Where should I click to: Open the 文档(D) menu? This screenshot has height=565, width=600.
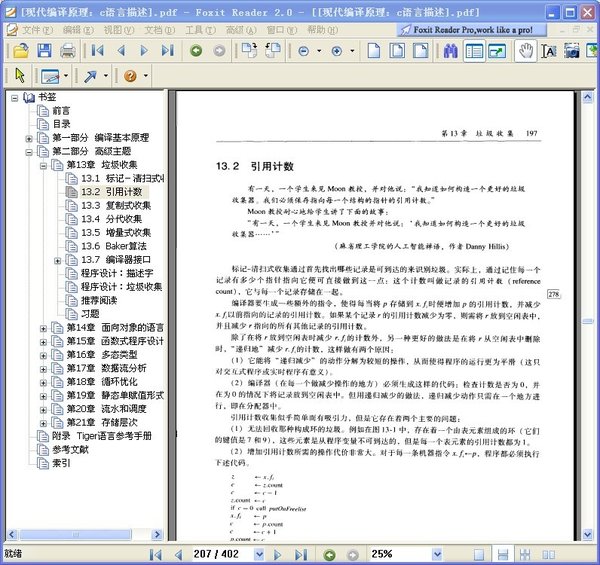159,30
